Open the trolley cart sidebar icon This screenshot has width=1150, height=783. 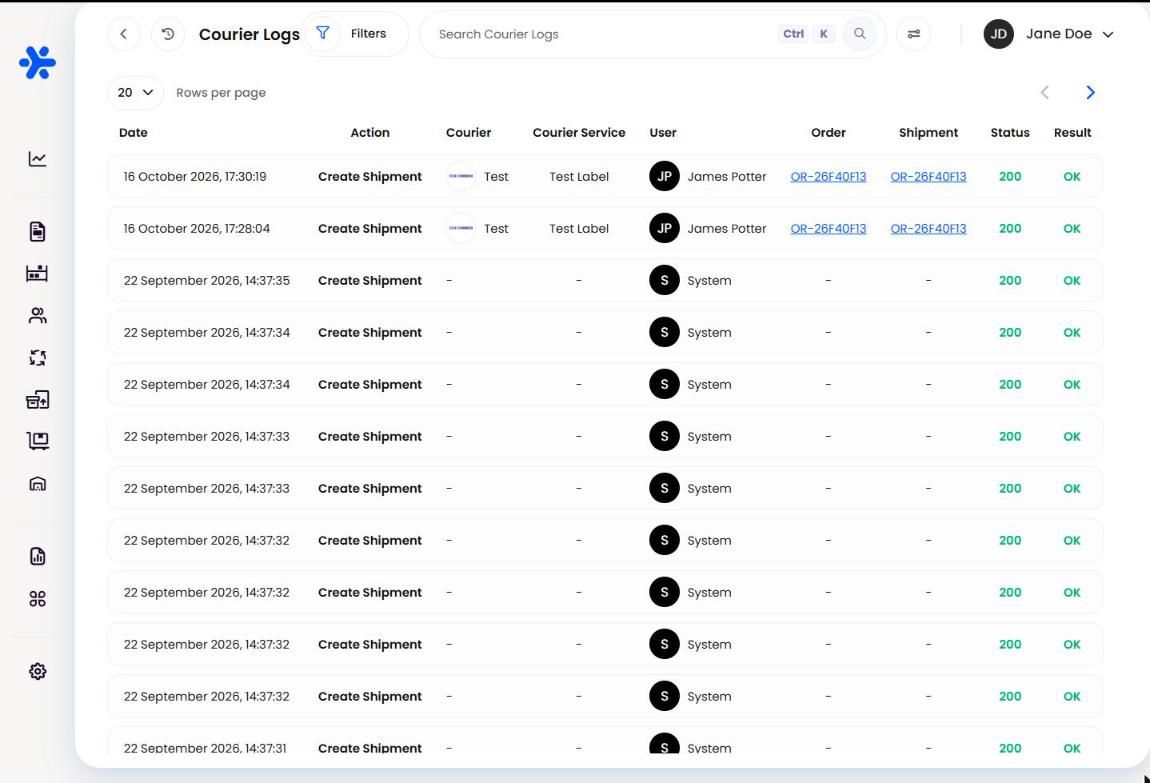click(x=37, y=441)
